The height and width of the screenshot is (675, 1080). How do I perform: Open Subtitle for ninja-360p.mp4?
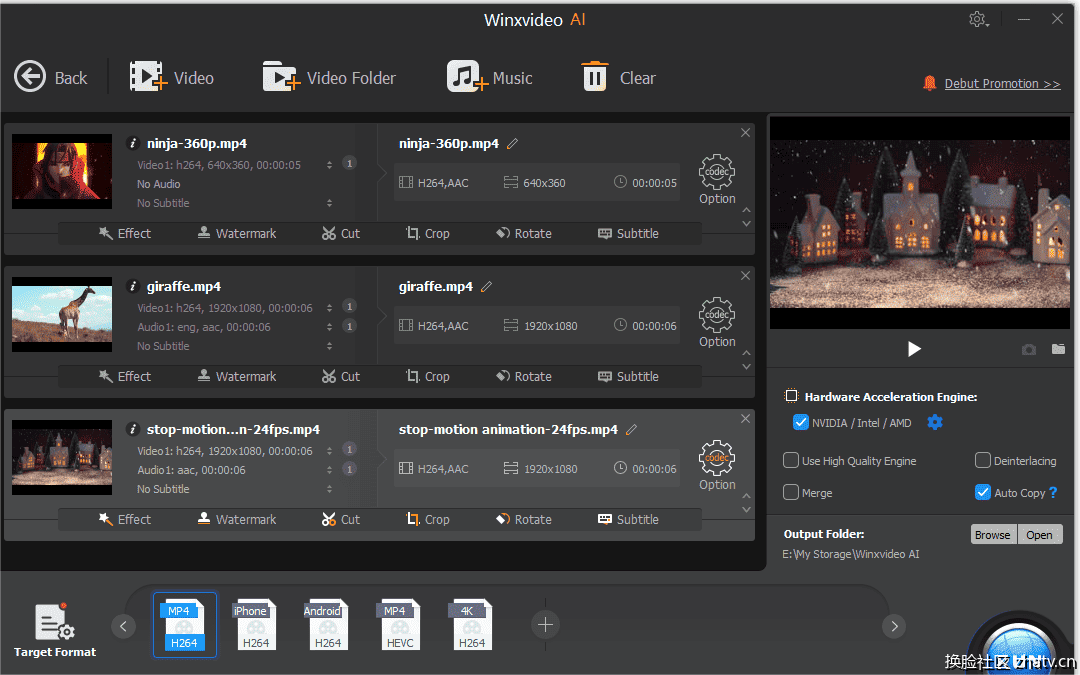tap(628, 233)
